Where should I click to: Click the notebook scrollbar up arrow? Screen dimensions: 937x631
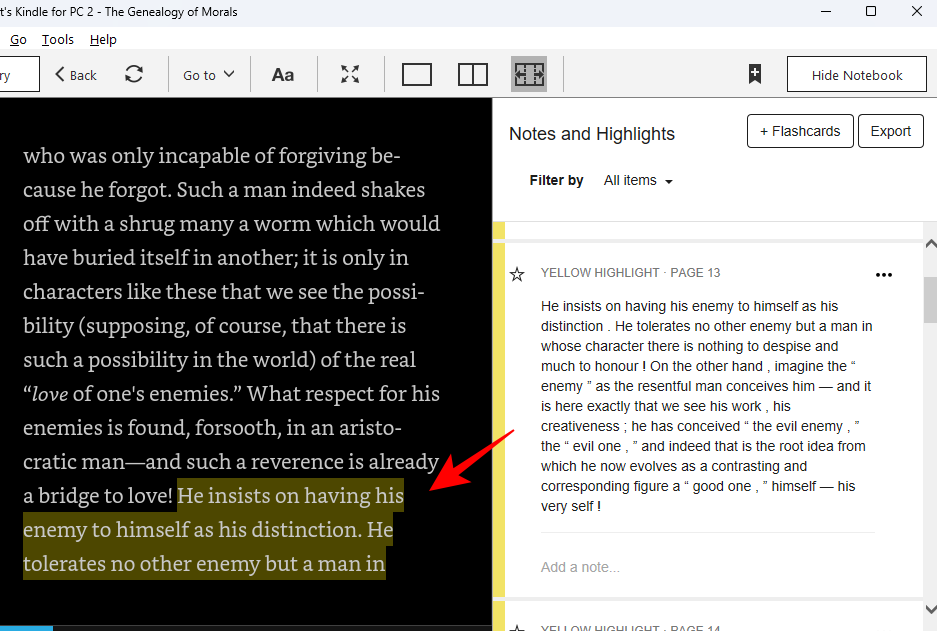coord(930,244)
